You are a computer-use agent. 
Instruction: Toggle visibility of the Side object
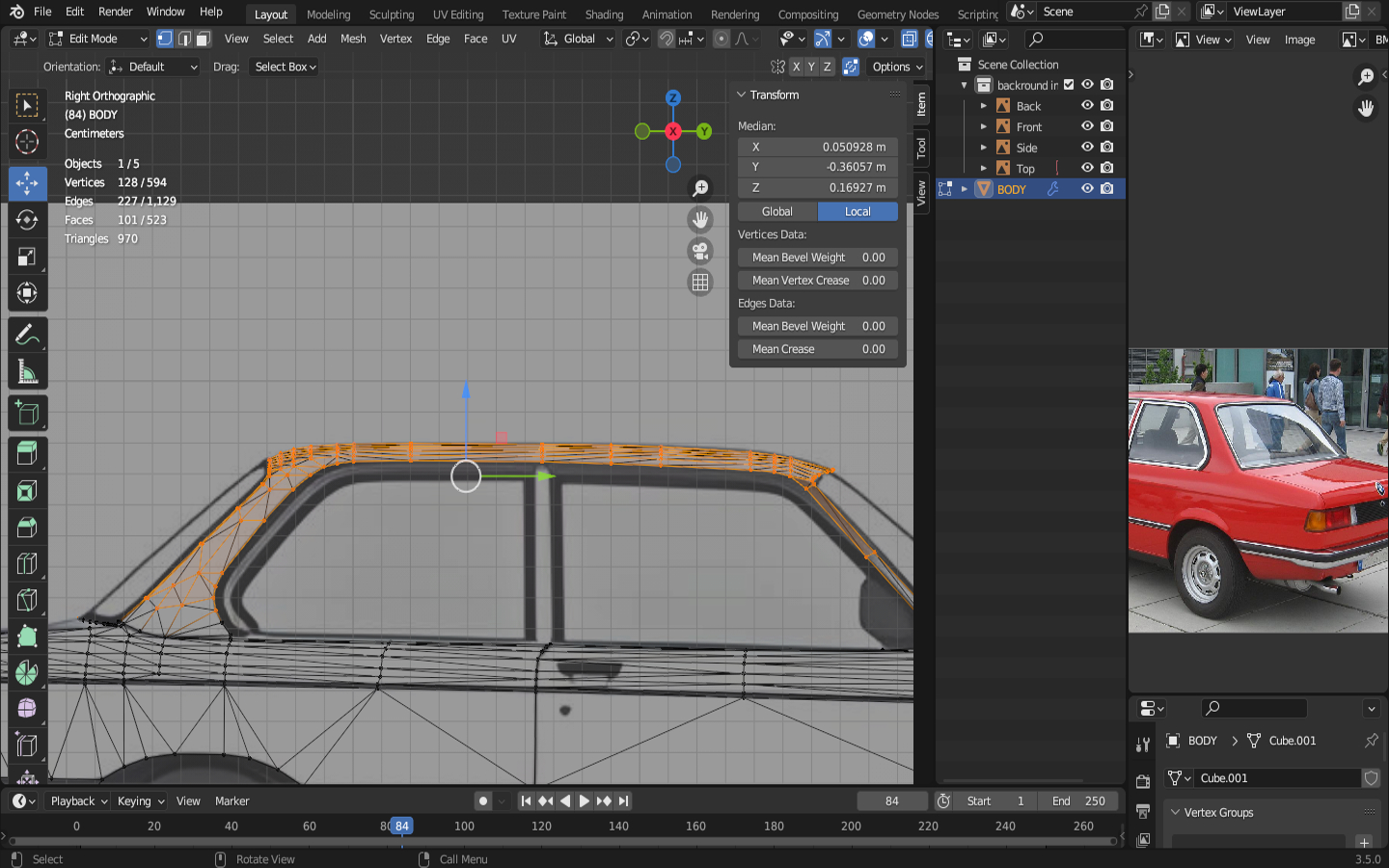click(1087, 148)
